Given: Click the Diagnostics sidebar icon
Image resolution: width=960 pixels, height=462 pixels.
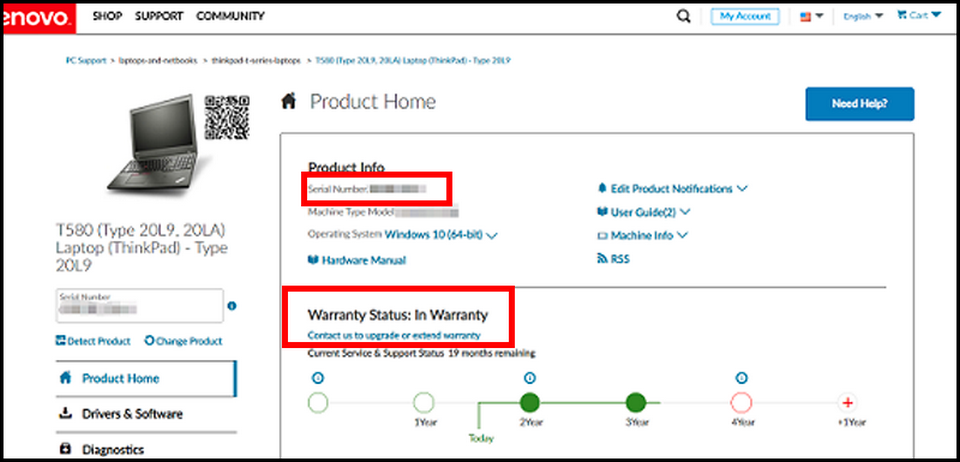Looking at the screenshot, I should point(66,449).
